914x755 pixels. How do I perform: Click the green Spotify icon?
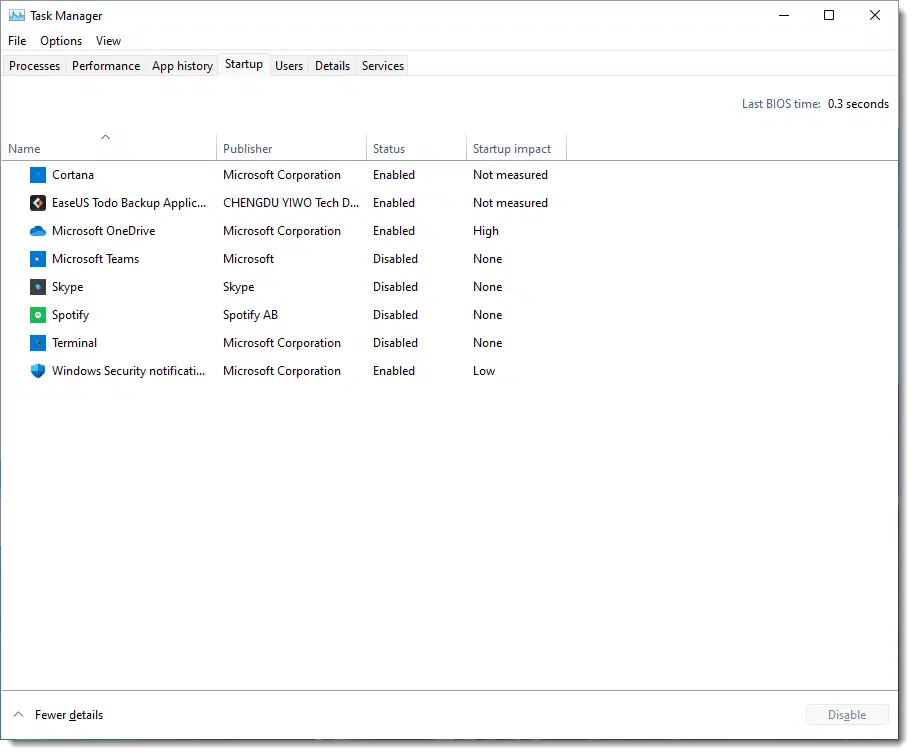38,315
